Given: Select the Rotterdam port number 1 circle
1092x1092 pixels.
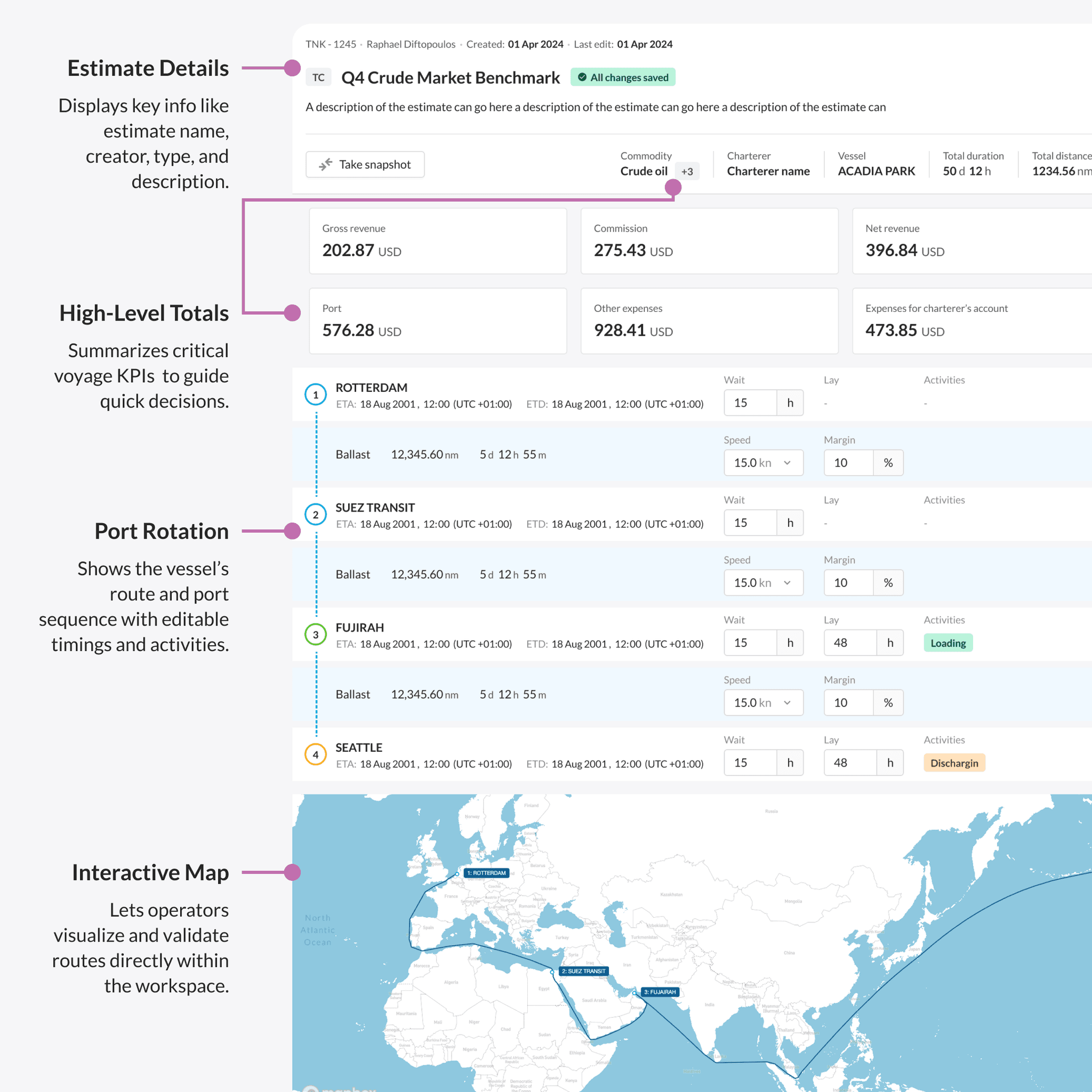Looking at the screenshot, I should pyautogui.click(x=316, y=395).
